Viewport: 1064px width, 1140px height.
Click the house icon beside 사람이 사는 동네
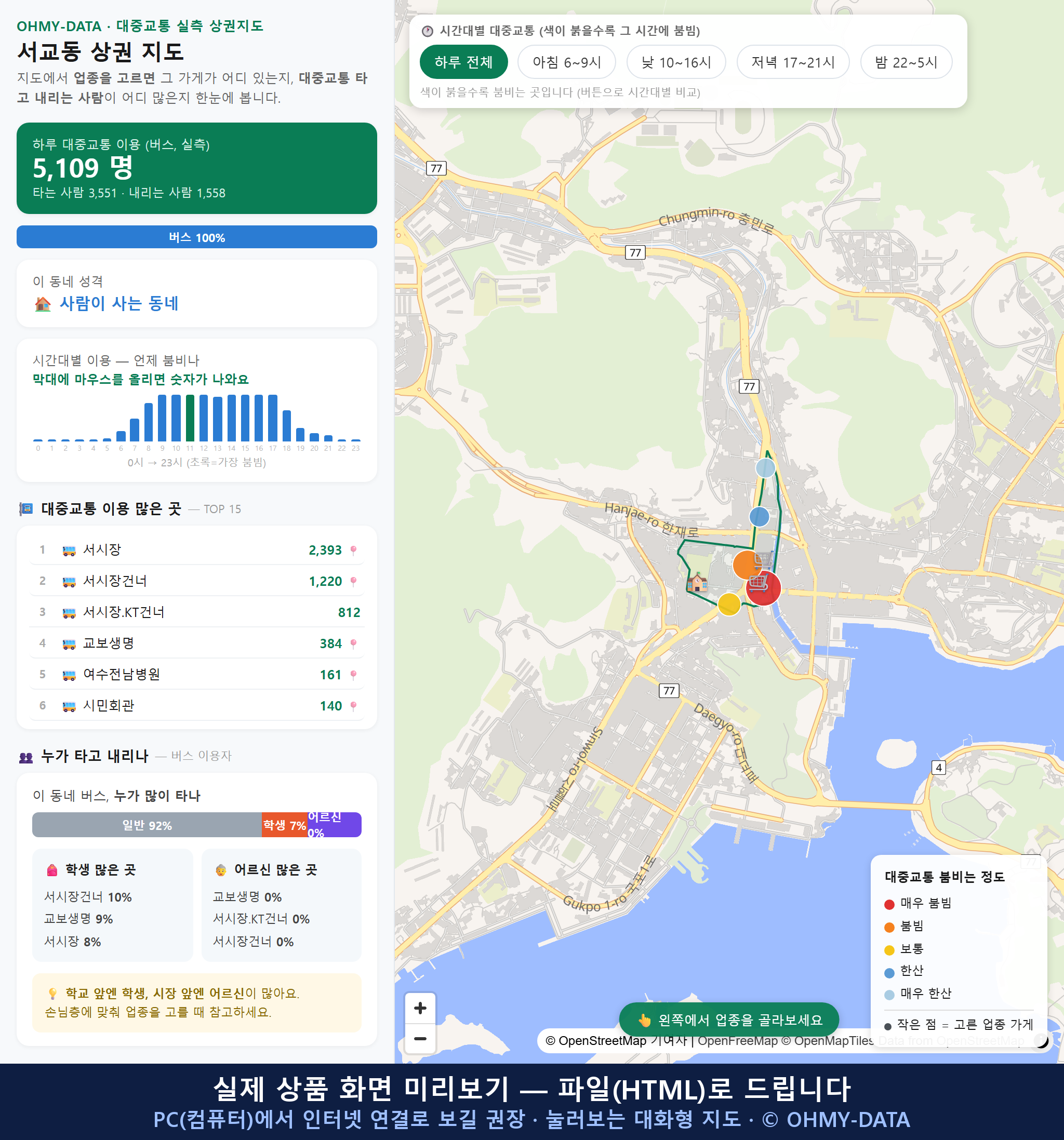point(43,304)
